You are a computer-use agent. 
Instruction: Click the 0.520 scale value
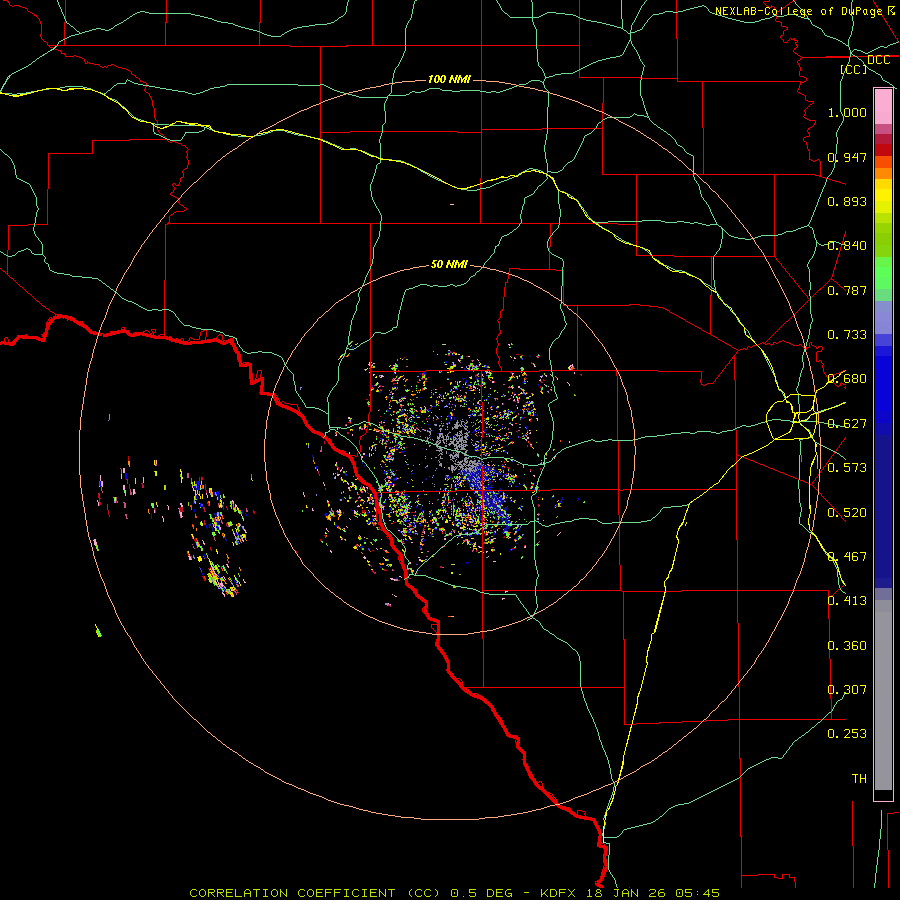pos(847,513)
